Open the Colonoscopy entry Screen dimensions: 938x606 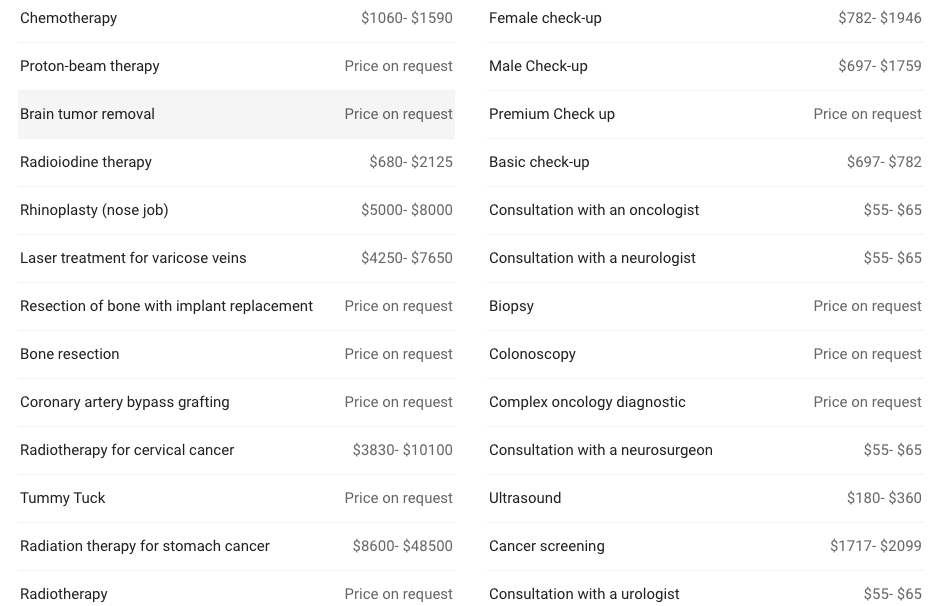pyautogui.click(x=705, y=354)
